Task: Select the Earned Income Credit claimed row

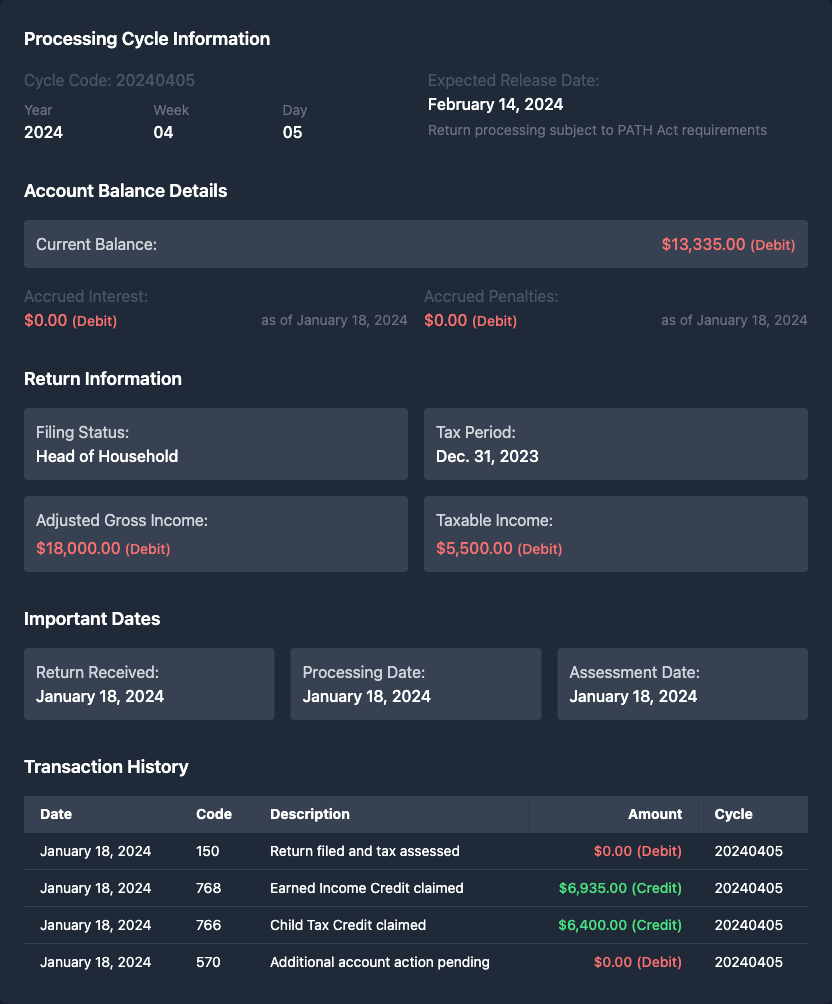Action: (415, 888)
